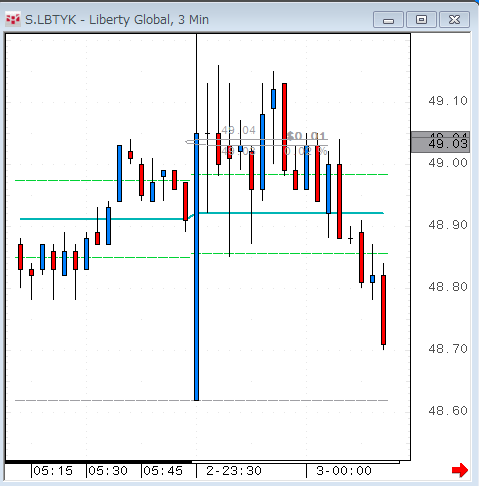Minimize the S.LBTYK chart window
The image size is (479, 486).
(x=388, y=20)
